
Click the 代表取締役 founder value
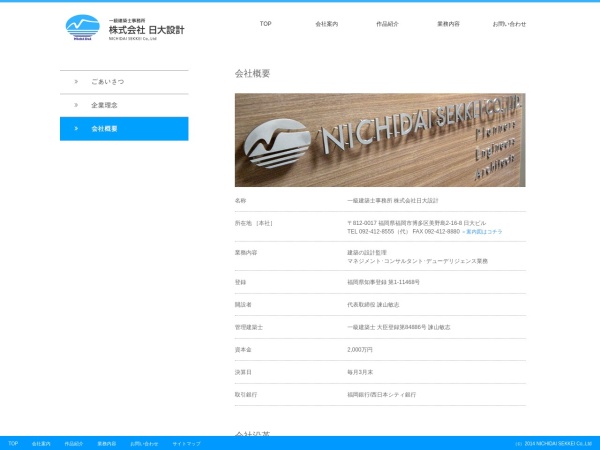pyautogui.click(x=373, y=305)
